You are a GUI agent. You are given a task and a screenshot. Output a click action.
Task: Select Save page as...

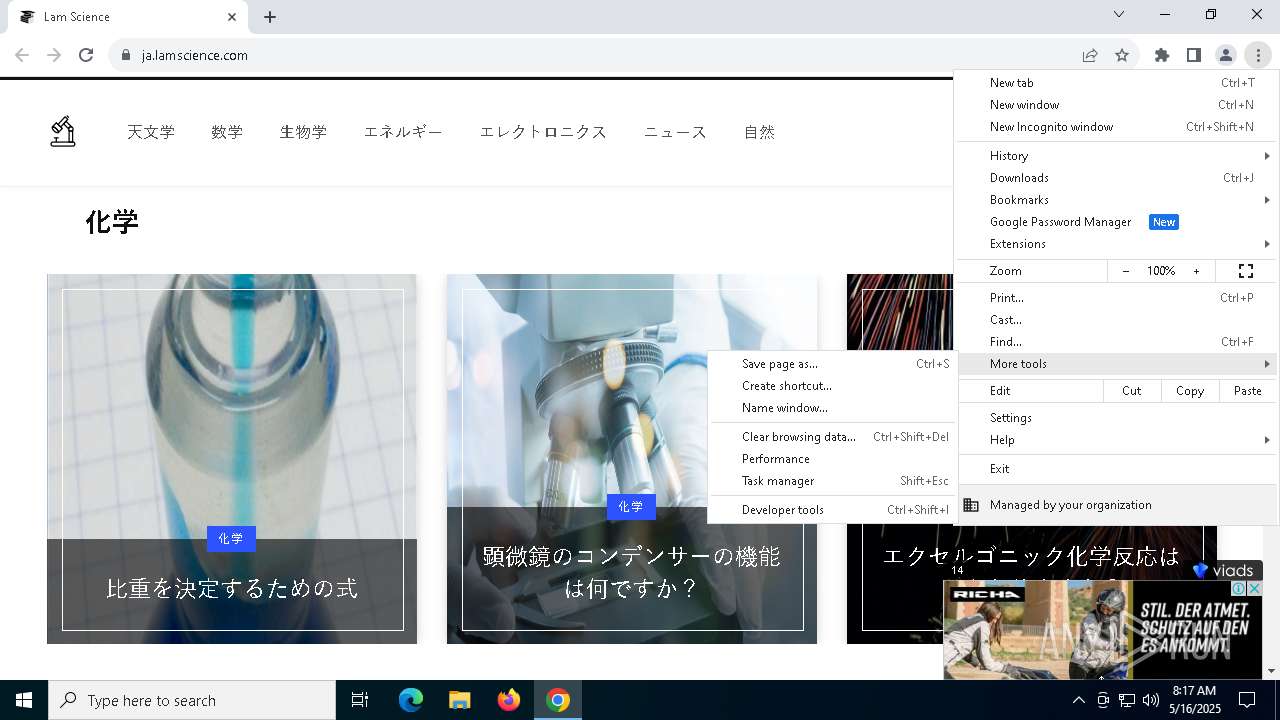pyautogui.click(x=833, y=364)
